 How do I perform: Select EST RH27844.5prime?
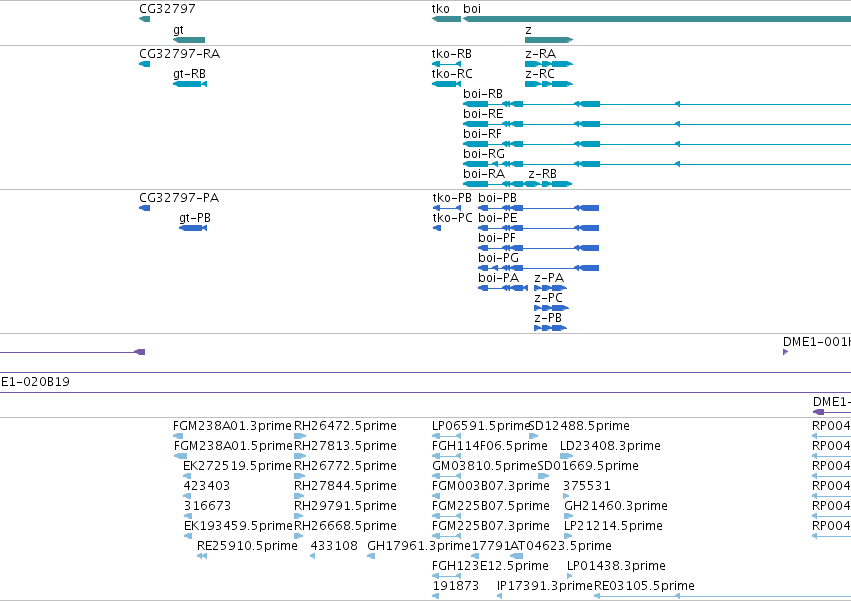tap(345, 486)
